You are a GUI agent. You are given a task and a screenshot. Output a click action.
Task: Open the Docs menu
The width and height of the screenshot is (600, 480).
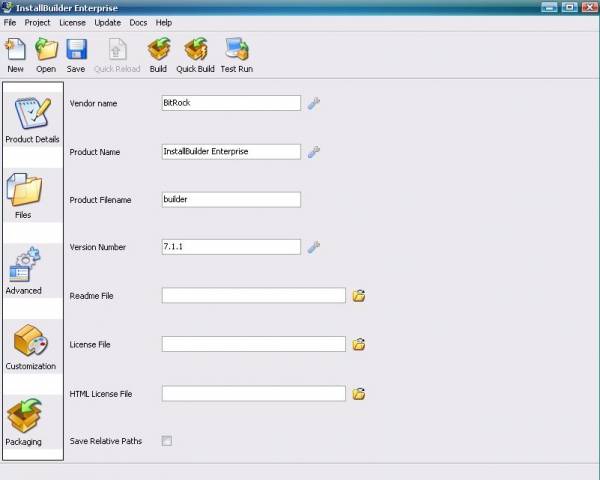click(138, 23)
